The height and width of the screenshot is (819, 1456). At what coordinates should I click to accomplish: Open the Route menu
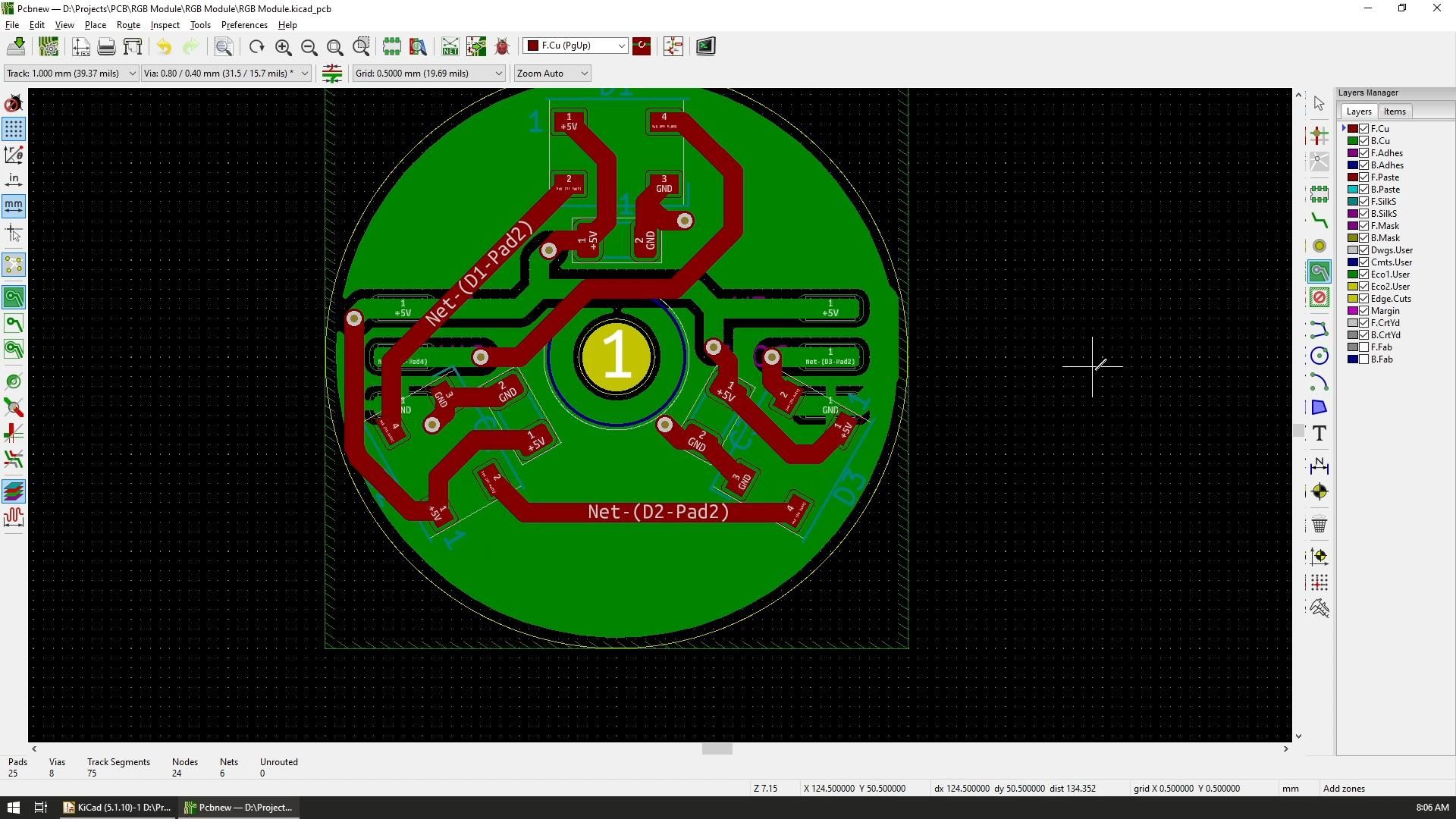click(128, 24)
